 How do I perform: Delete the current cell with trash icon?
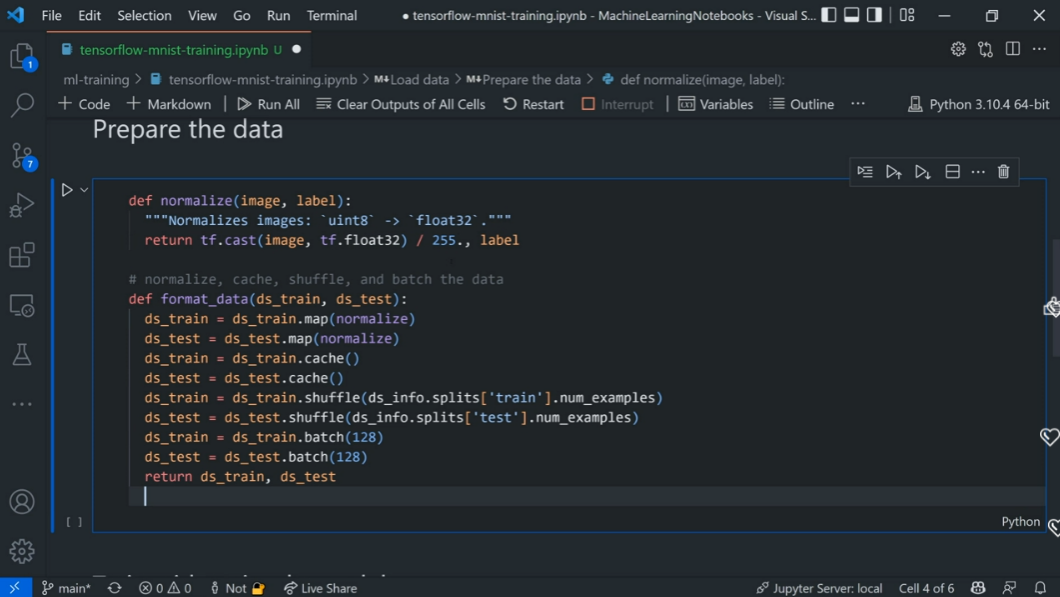[x=1003, y=172]
